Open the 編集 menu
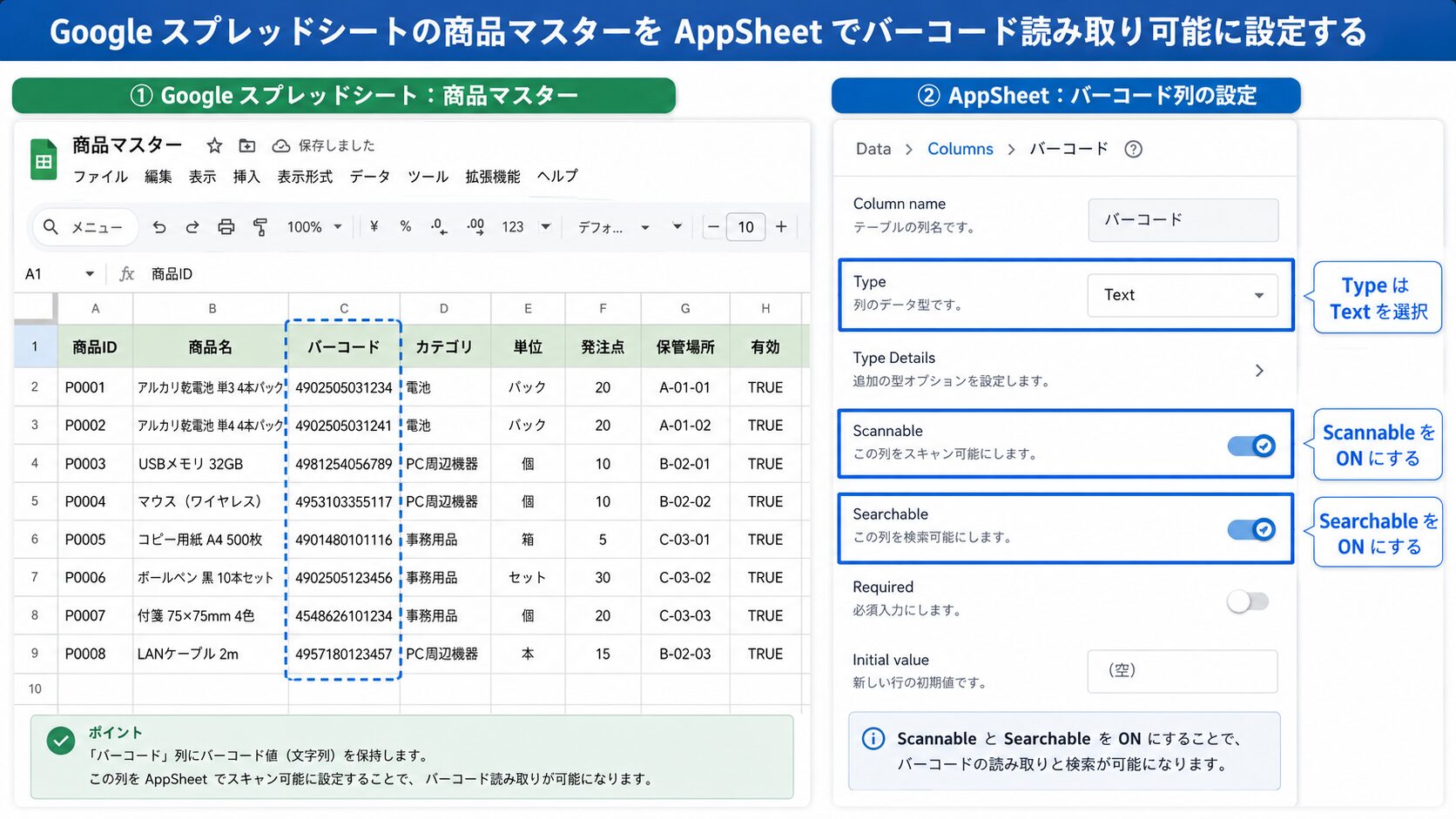The width and height of the screenshot is (1456, 819). pos(158,177)
